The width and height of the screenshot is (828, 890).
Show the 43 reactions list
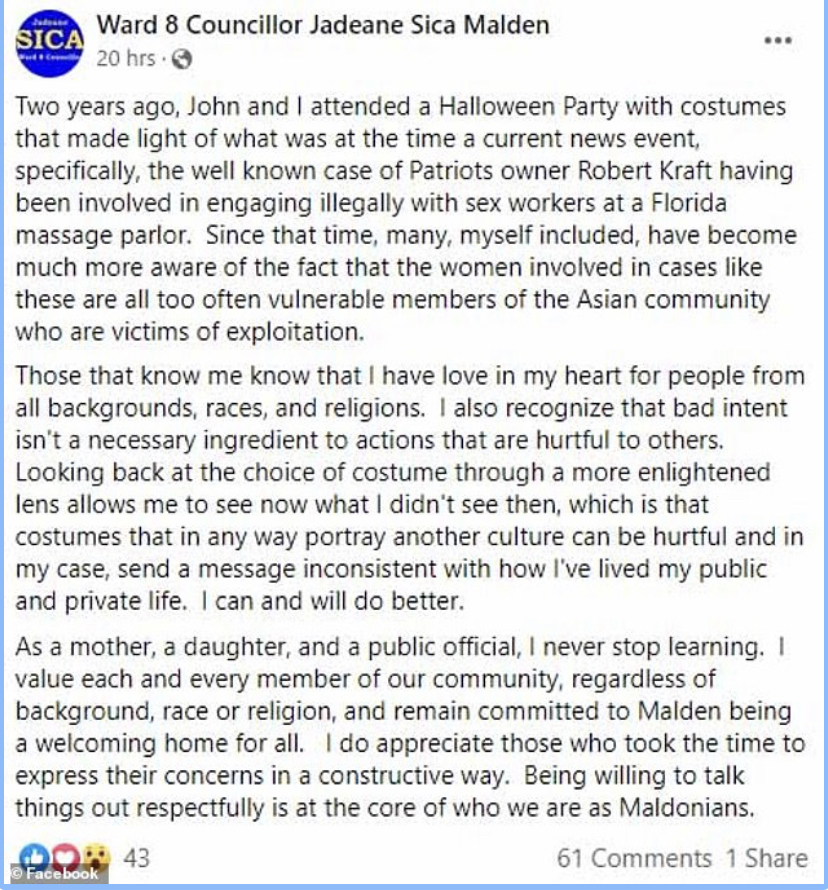pyautogui.click(x=137, y=858)
